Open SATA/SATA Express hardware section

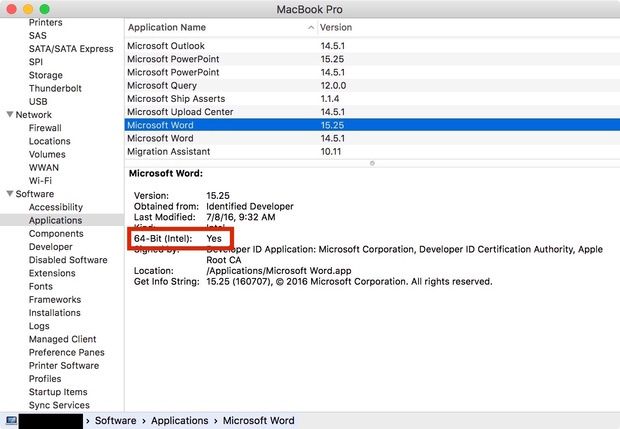71,49
